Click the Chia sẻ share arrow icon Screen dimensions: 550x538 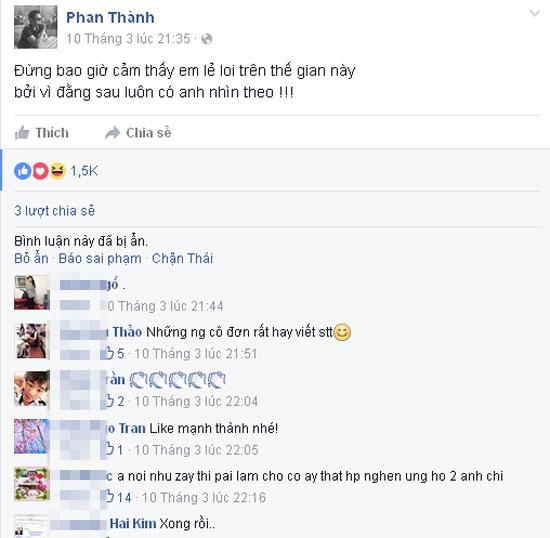point(112,133)
